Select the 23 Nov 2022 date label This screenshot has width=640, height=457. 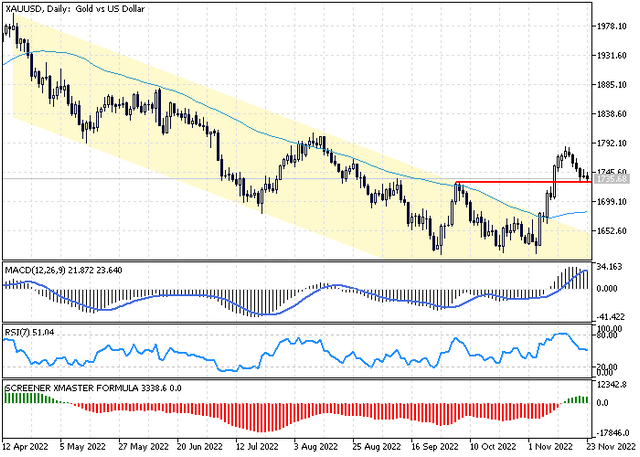click(x=611, y=446)
